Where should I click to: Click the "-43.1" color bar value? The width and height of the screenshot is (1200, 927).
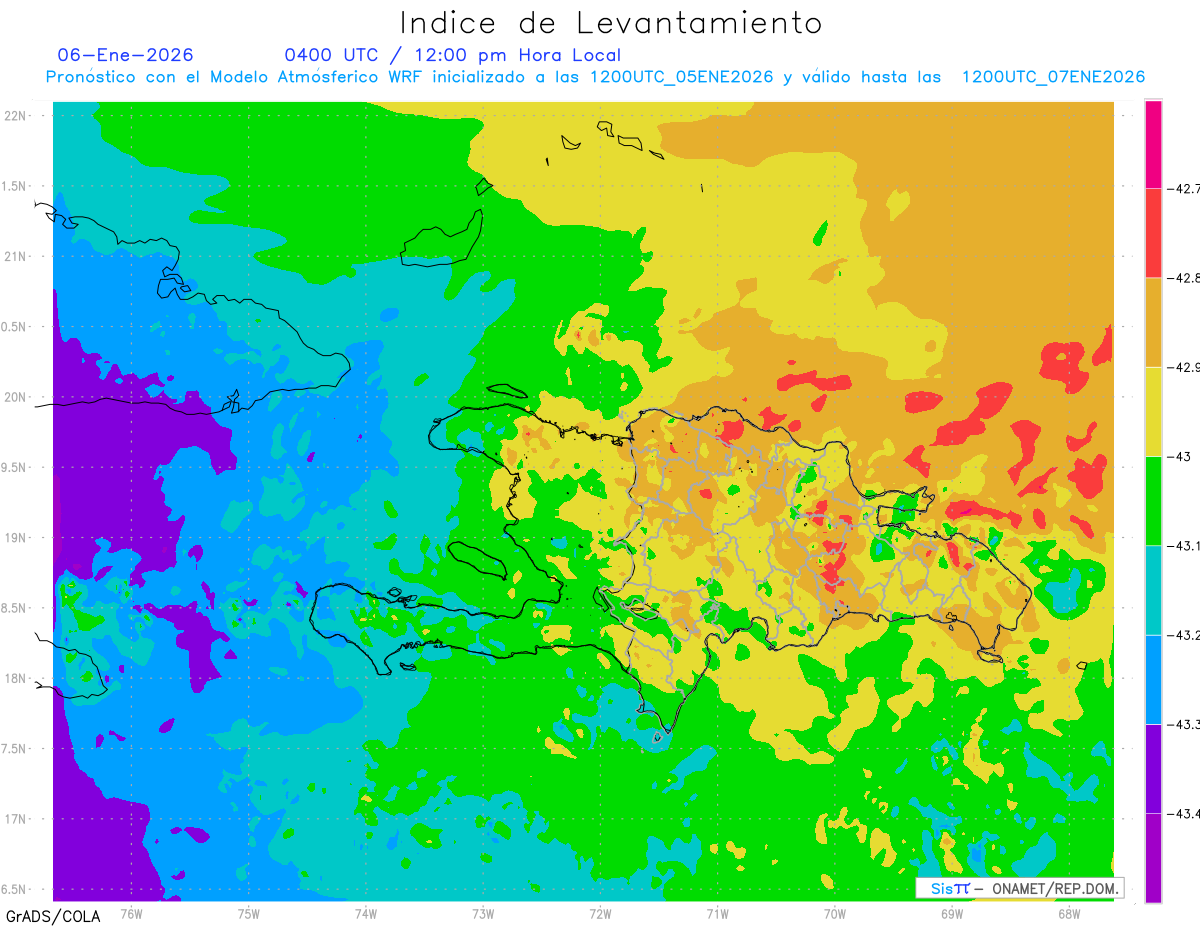tap(1184, 545)
